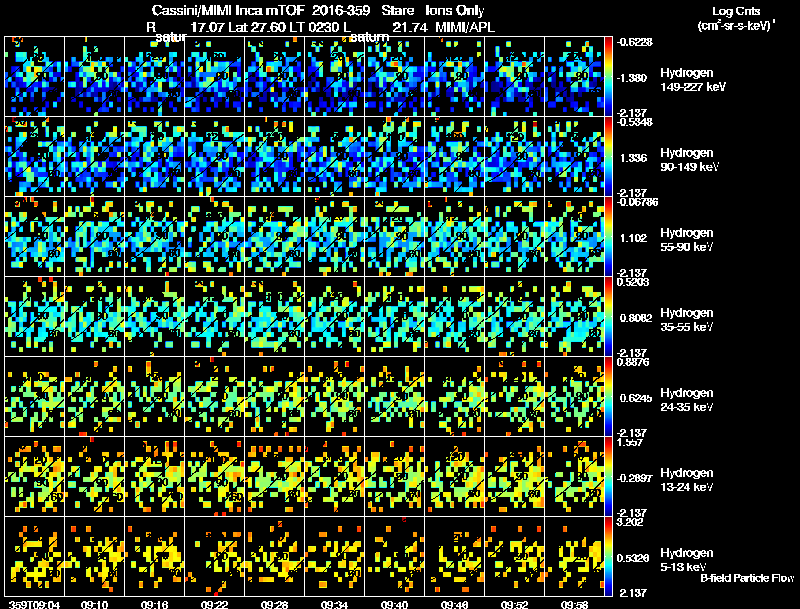This screenshot has width=800, height=609.
Task: Click the 09:34 time label
Action: [334, 604]
